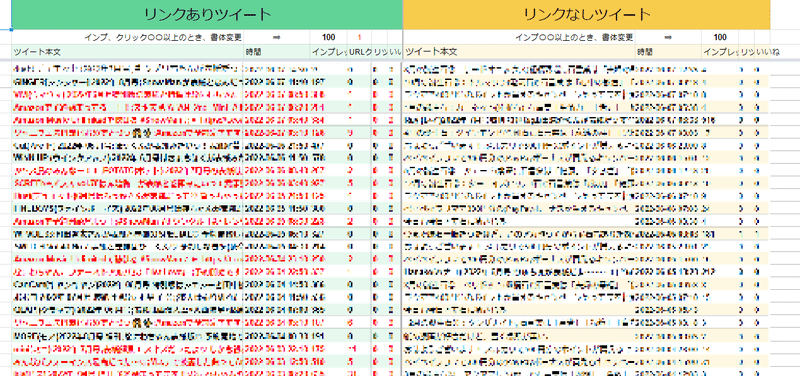Click the ツイート本文 column header in link section
Image resolution: width=800 pixels, height=376 pixels.
point(128,52)
